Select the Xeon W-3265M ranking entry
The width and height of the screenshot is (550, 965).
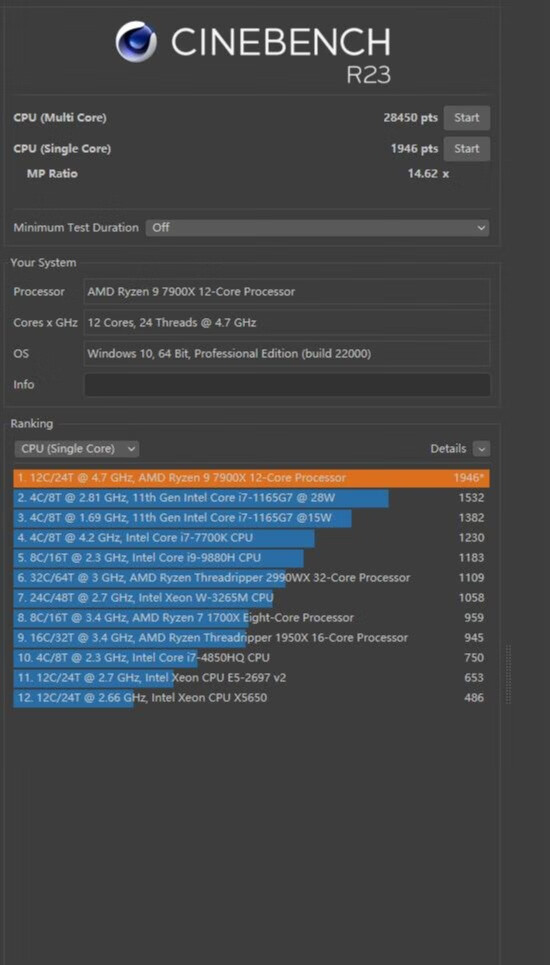pos(252,598)
